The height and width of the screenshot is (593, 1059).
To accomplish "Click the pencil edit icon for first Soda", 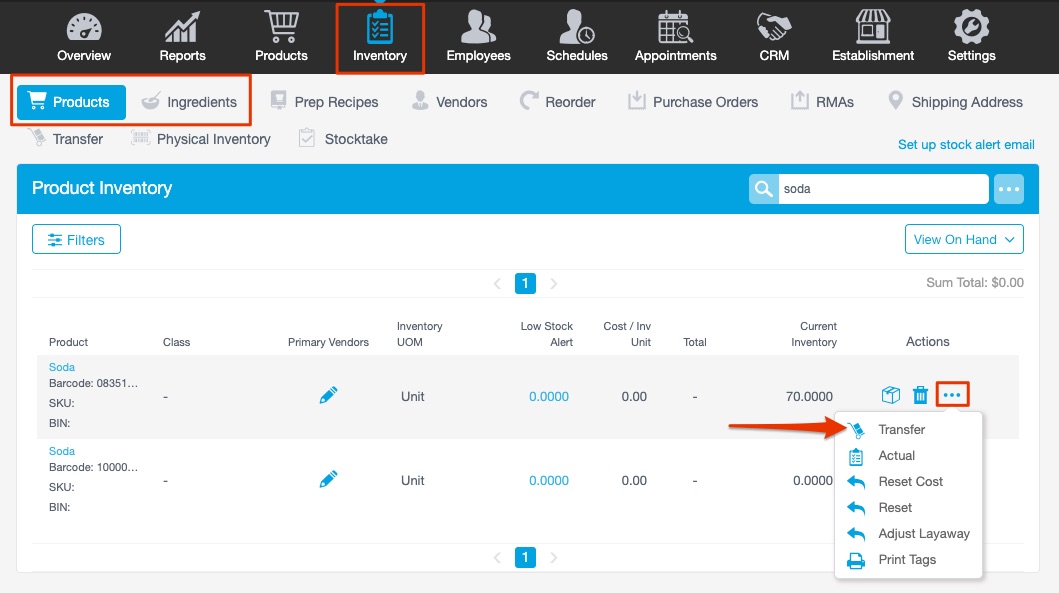I will click(328, 394).
